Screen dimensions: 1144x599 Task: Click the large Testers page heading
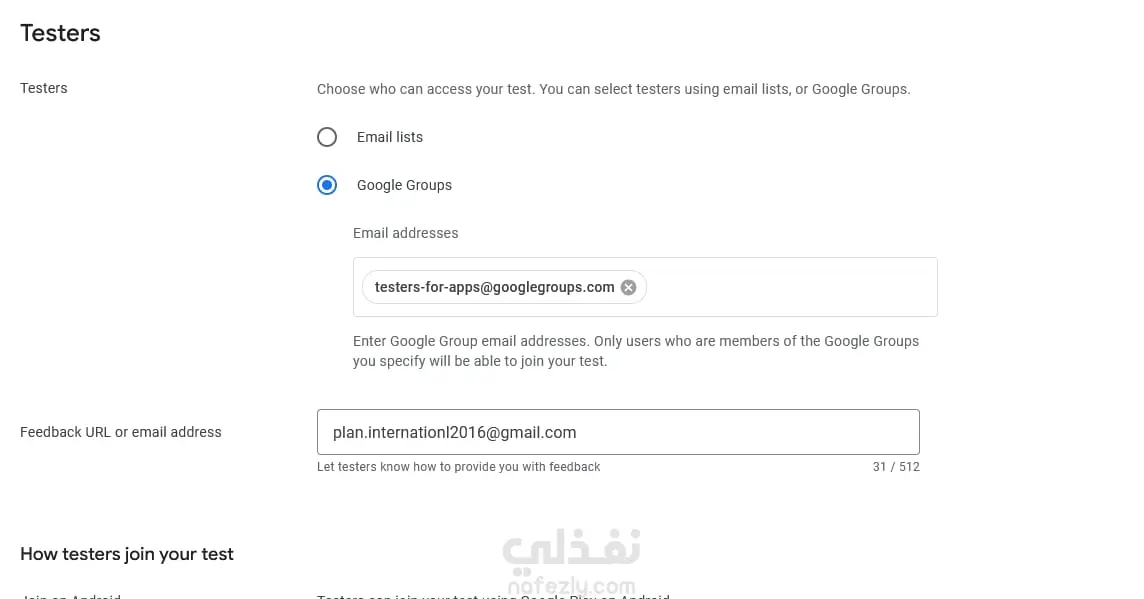tap(60, 33)
